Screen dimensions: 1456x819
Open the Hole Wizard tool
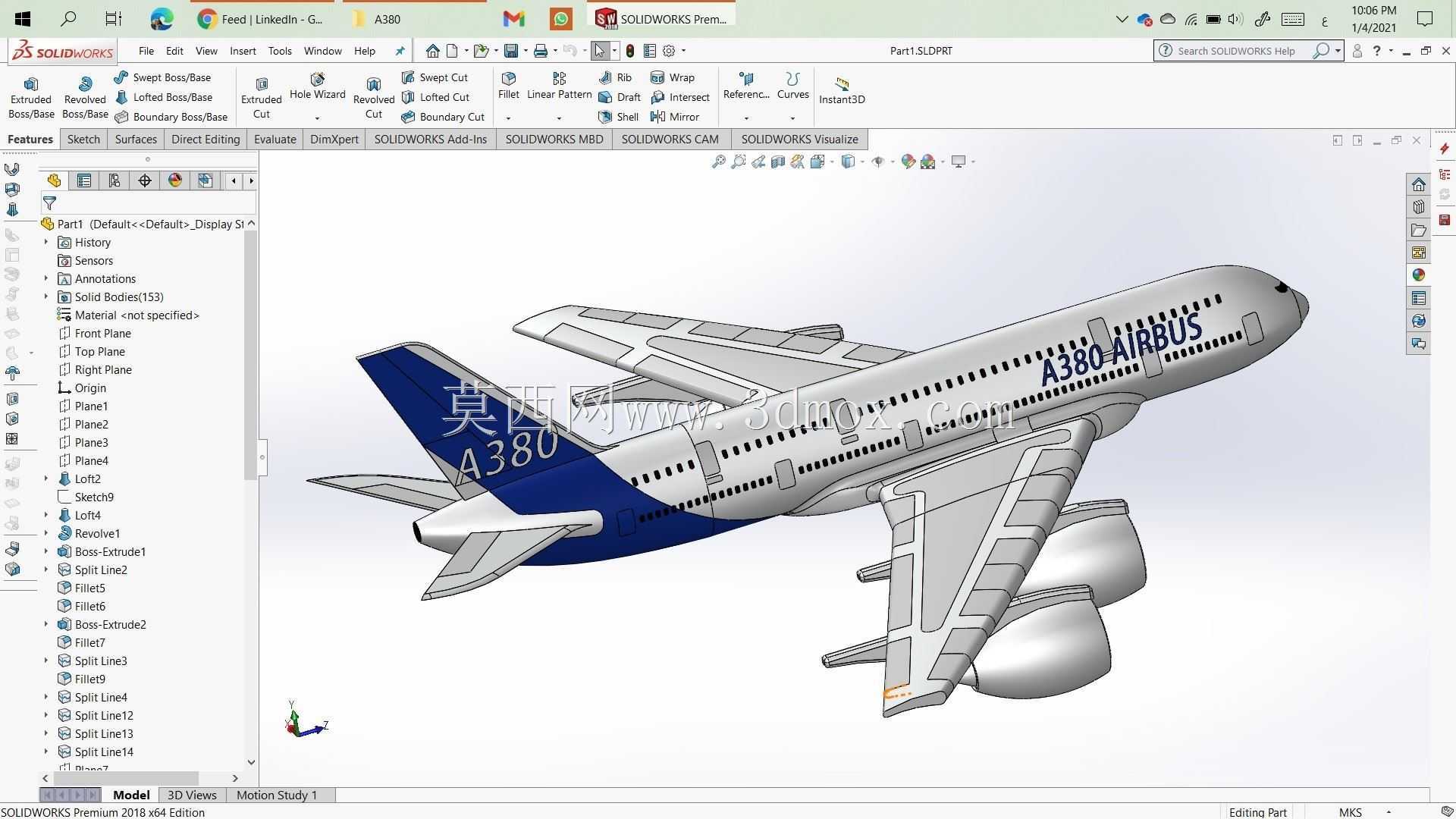317,86
